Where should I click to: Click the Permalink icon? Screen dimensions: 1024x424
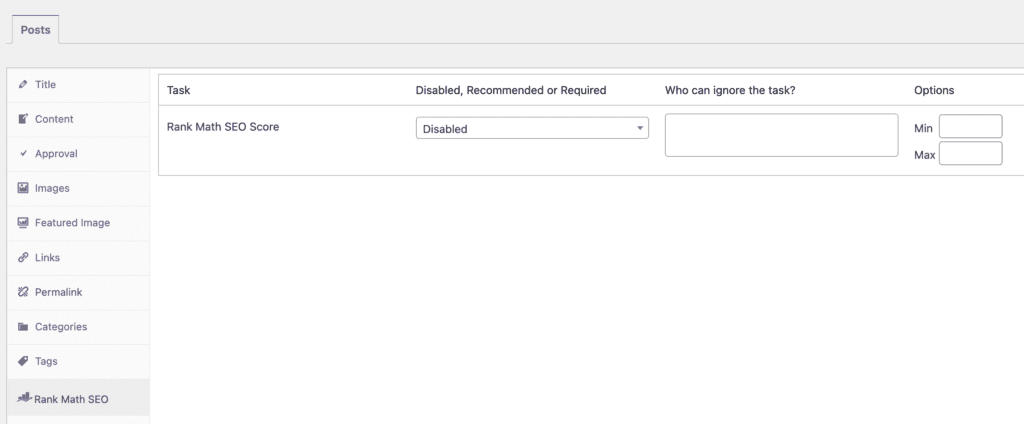(23, 292)
